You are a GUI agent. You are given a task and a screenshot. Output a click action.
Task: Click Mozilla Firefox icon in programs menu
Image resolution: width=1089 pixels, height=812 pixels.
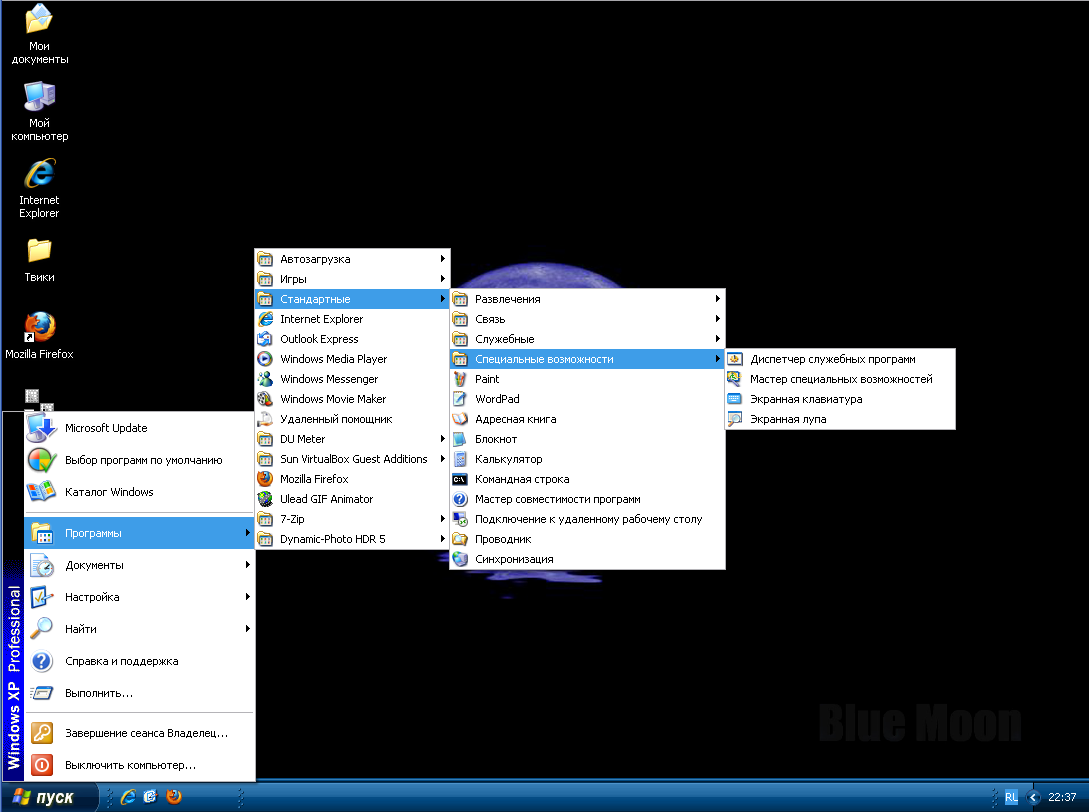265,479
